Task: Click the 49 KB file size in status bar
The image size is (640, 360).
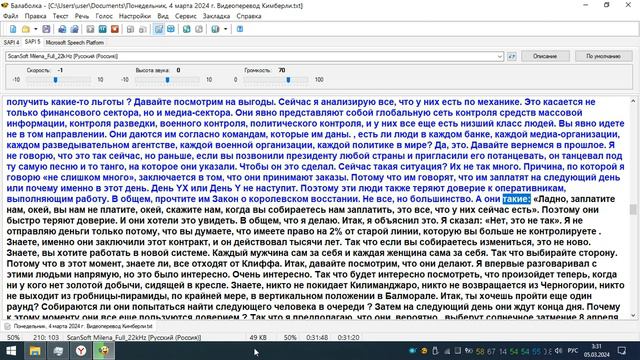Action: (258, 338)
